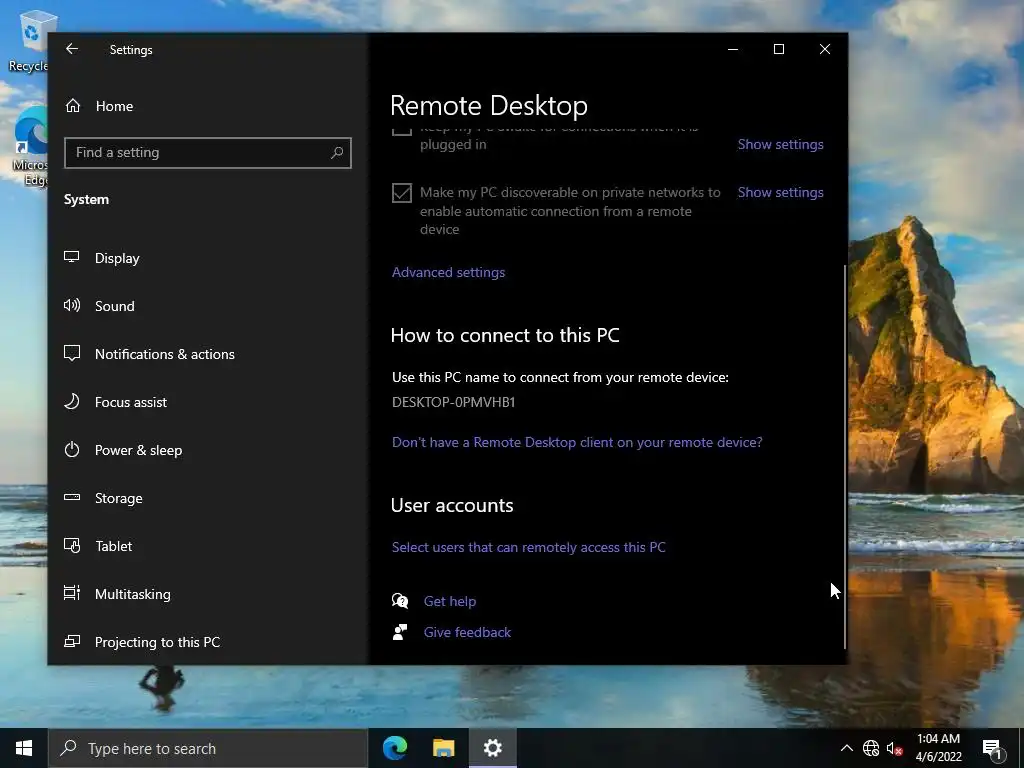
Task: Open Advanced settings link
Action: click(x=448, y=272)
